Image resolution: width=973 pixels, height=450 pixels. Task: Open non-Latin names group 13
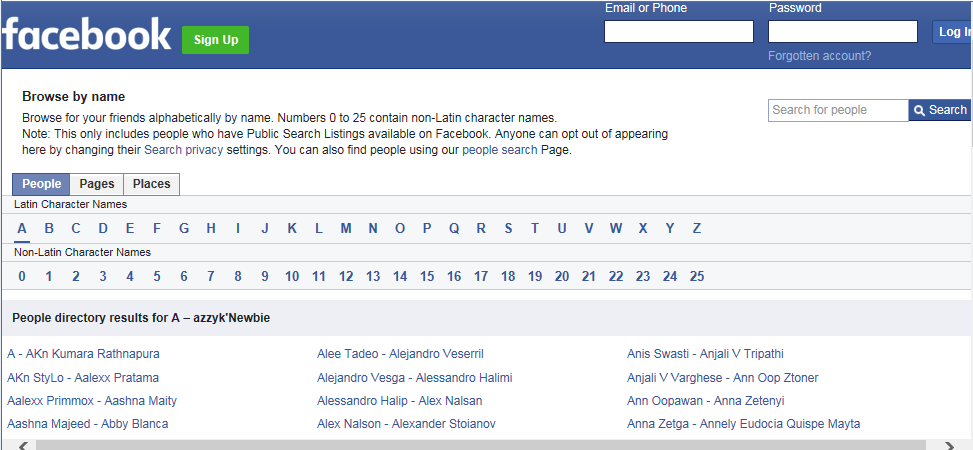(373, 276)
